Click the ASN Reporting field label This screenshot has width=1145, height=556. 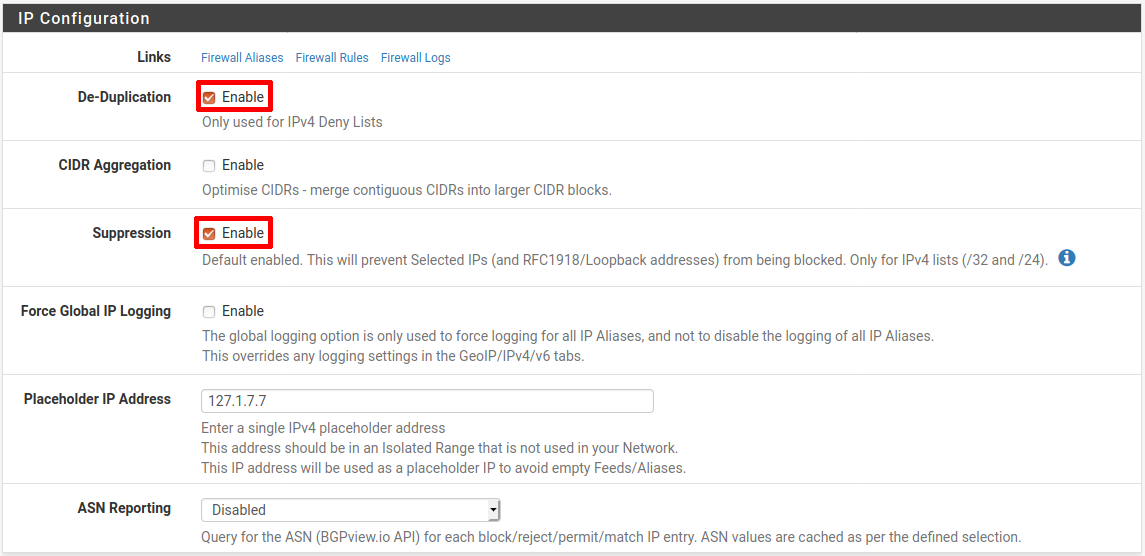[x=124, y=508]
